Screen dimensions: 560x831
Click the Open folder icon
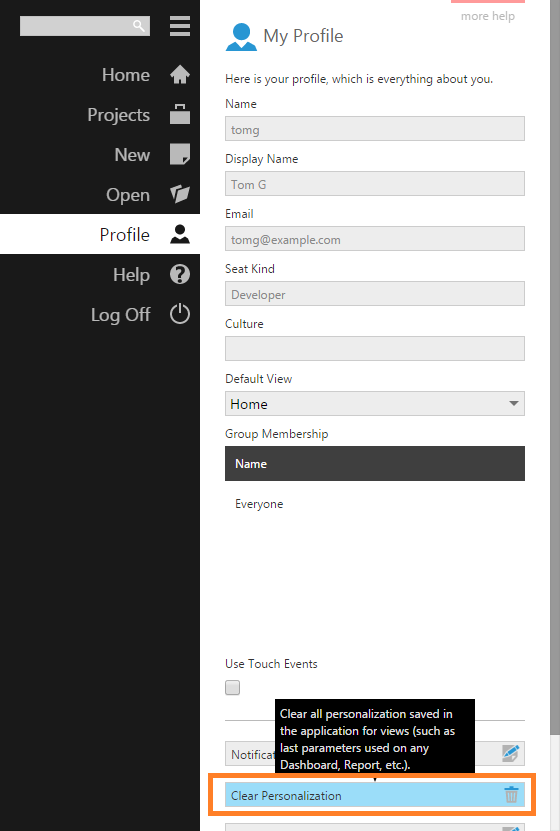point(180,194)
